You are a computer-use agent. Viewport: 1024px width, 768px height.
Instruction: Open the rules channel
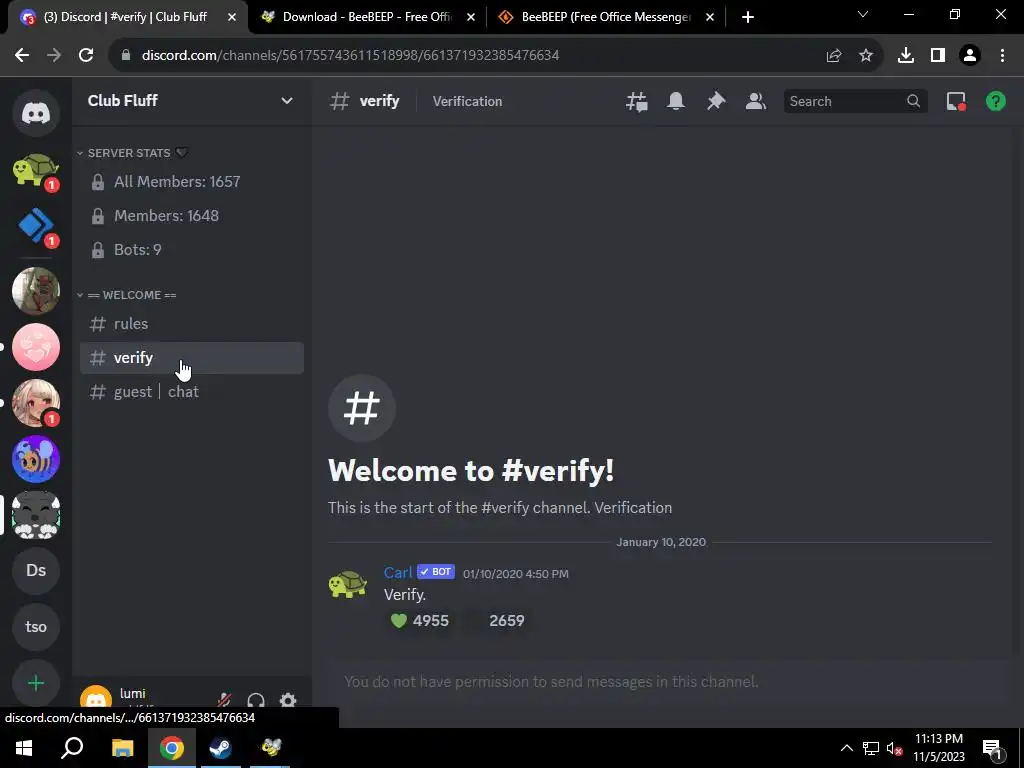pyautogui.click(x=192, y=324)
